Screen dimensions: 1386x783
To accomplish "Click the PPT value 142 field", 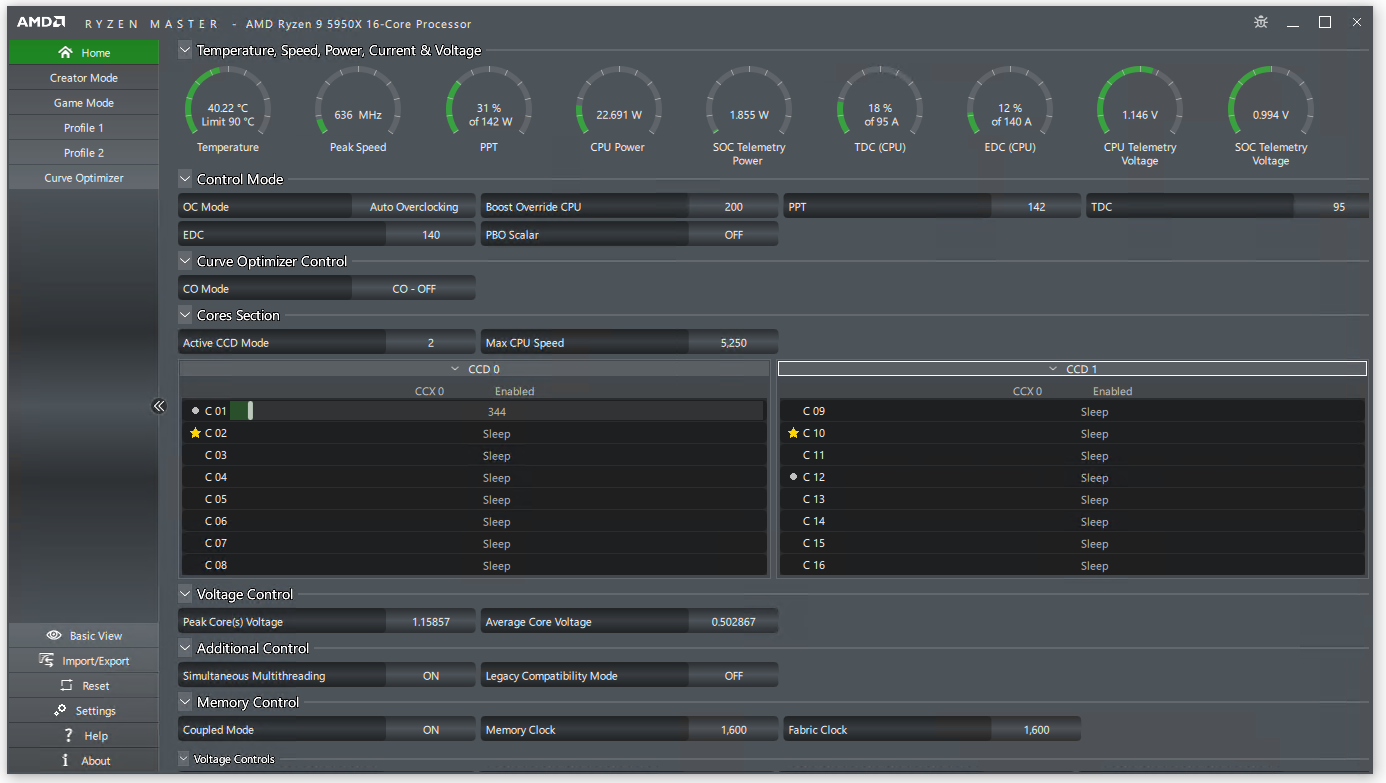I will (1036, 207).
